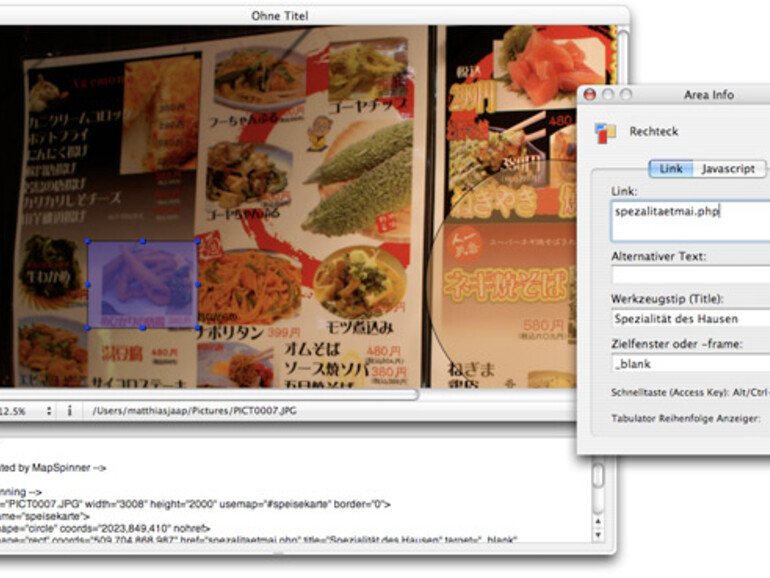Click the Alternativer Text input field
The height and width of the screenshot is (578, 770).
tap(691, 275)
